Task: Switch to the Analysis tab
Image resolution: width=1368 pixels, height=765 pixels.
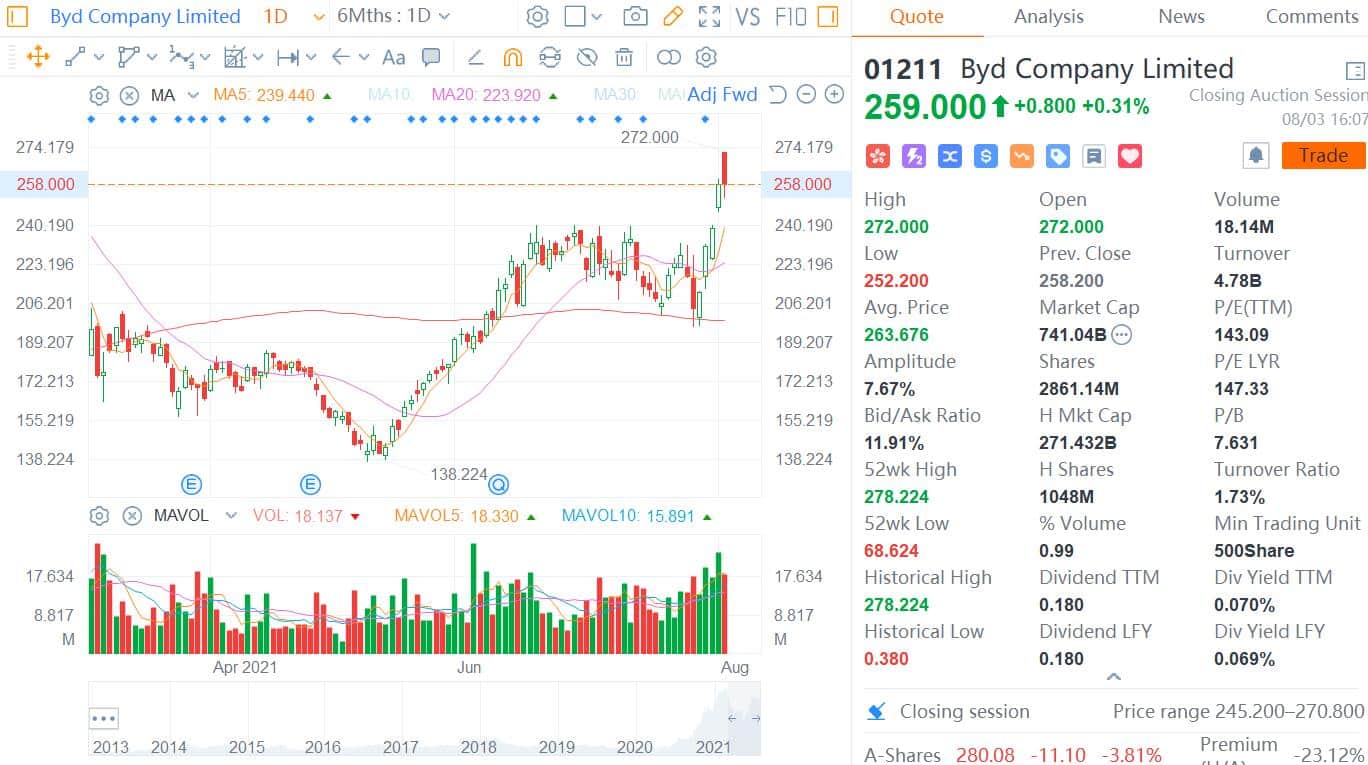Action: (x=1048, y=16)
